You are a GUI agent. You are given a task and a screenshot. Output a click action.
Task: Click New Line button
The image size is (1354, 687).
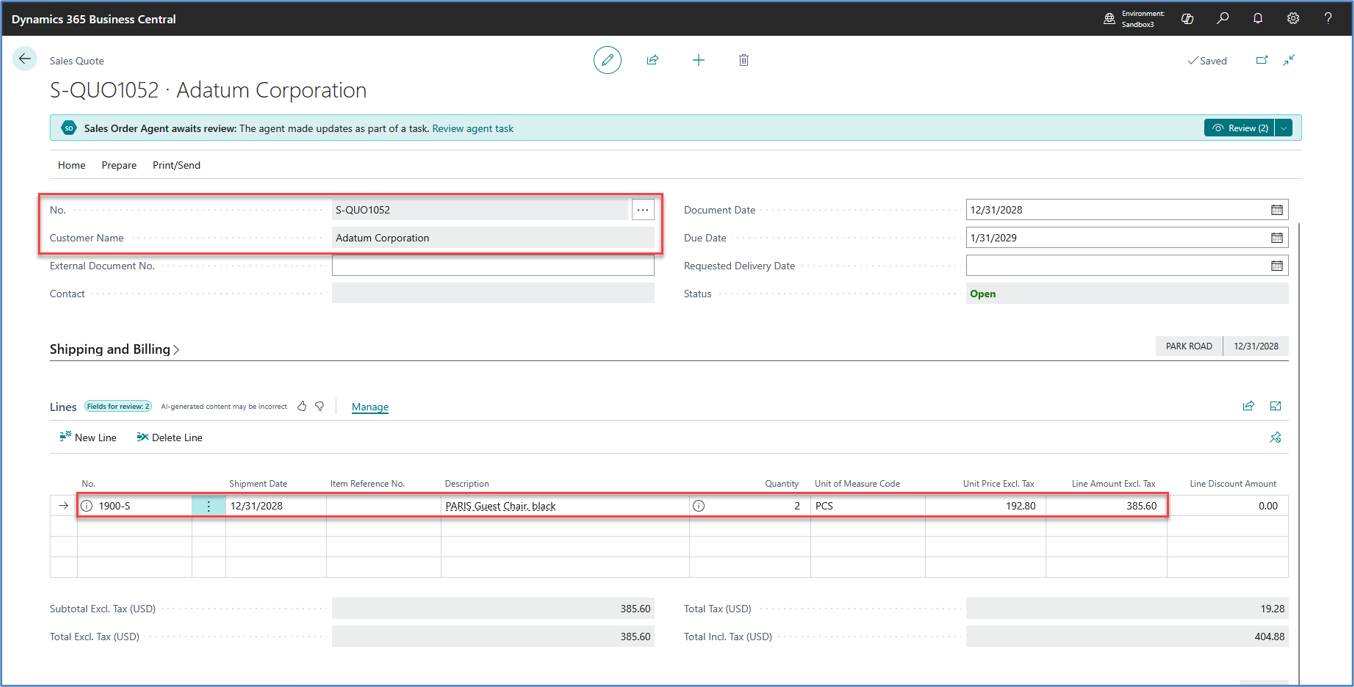click(88, 437)
